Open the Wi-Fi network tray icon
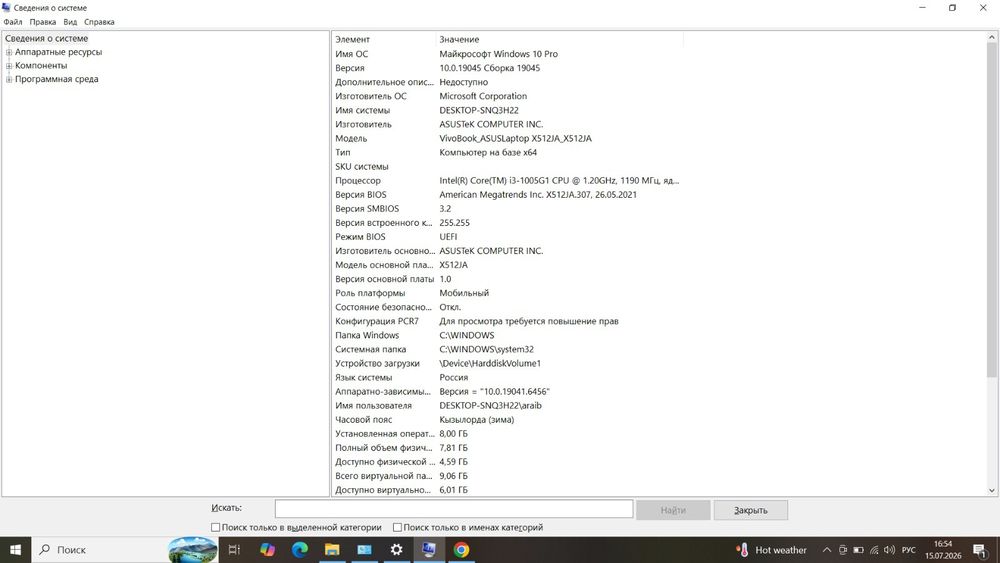1000x563 pixels. (x=874, y=550)
